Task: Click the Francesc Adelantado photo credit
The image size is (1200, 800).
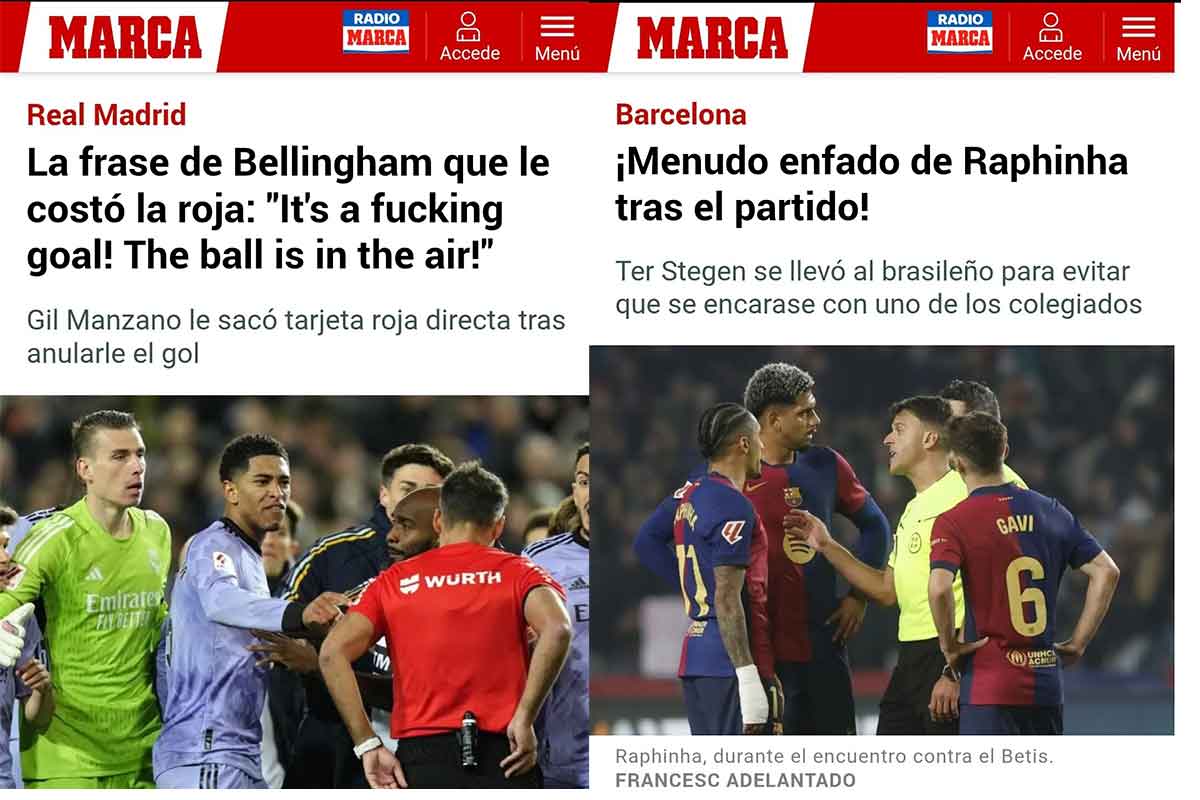Action: pos(735,780)
